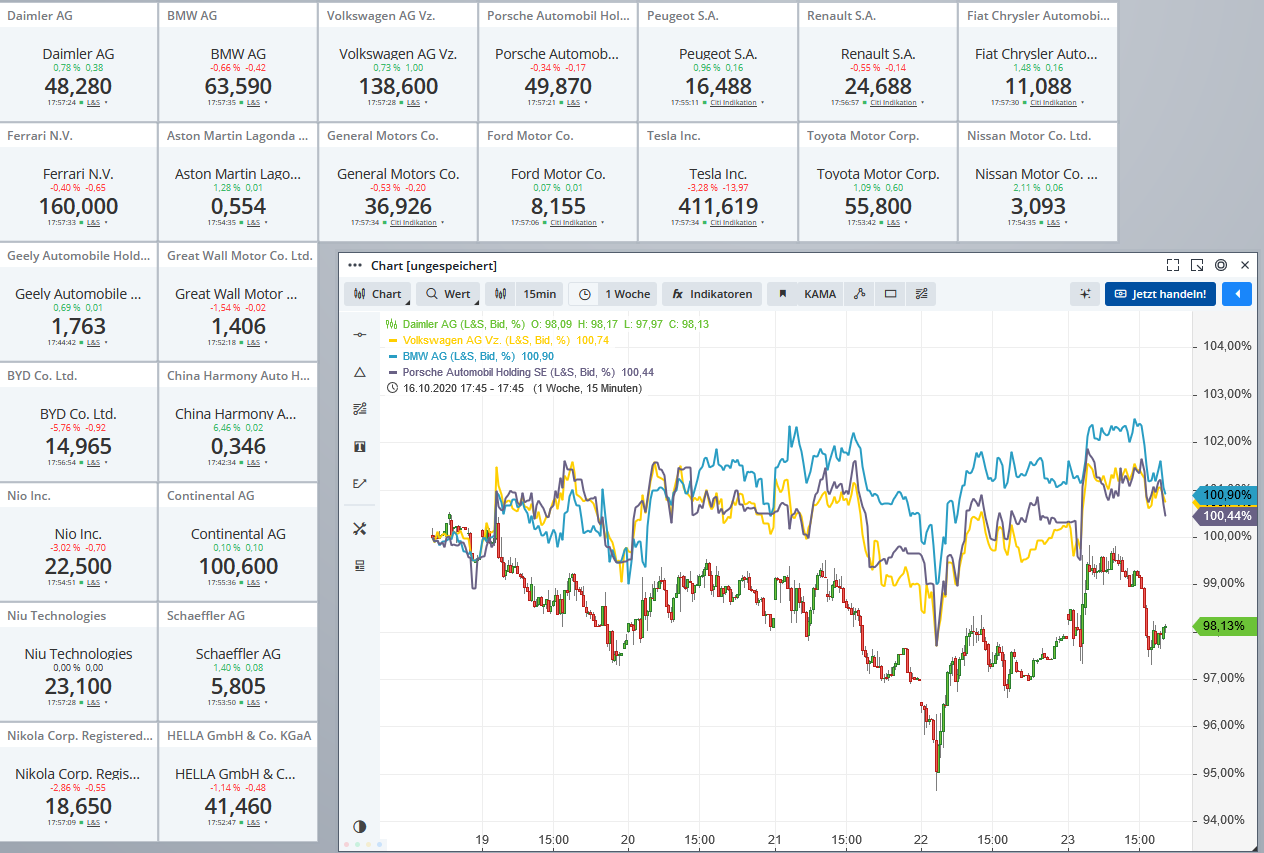Select the horizontal line drawing tool
1264x853 pixels.
[x=360, y=334]
